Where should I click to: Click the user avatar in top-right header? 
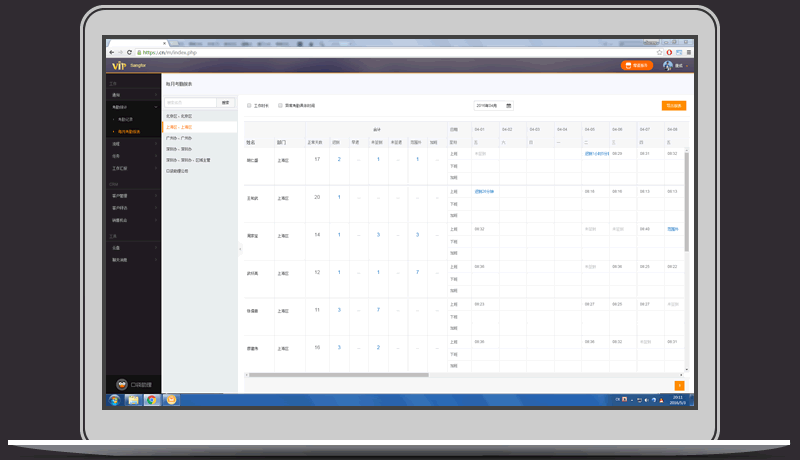coord(667,65)
